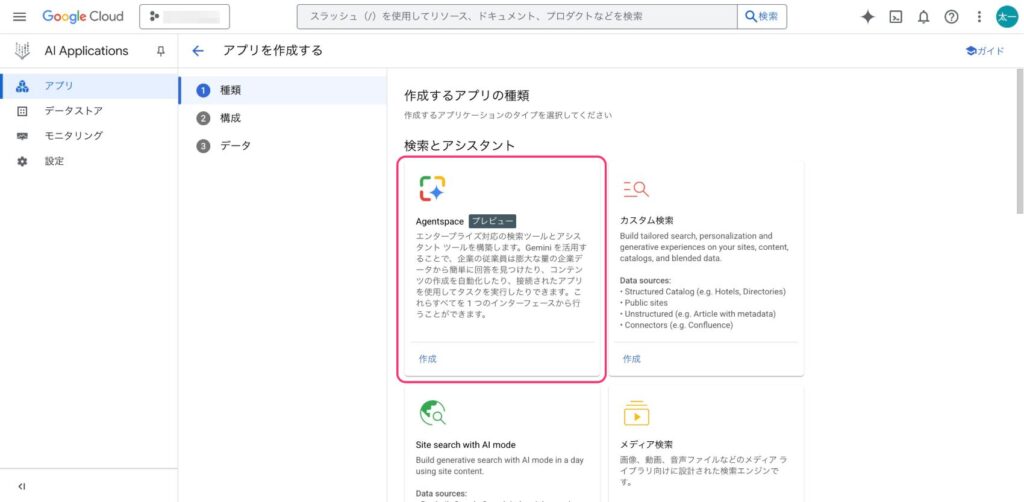
Task: Select step 2 構成
Action: [x=283, y=118]
